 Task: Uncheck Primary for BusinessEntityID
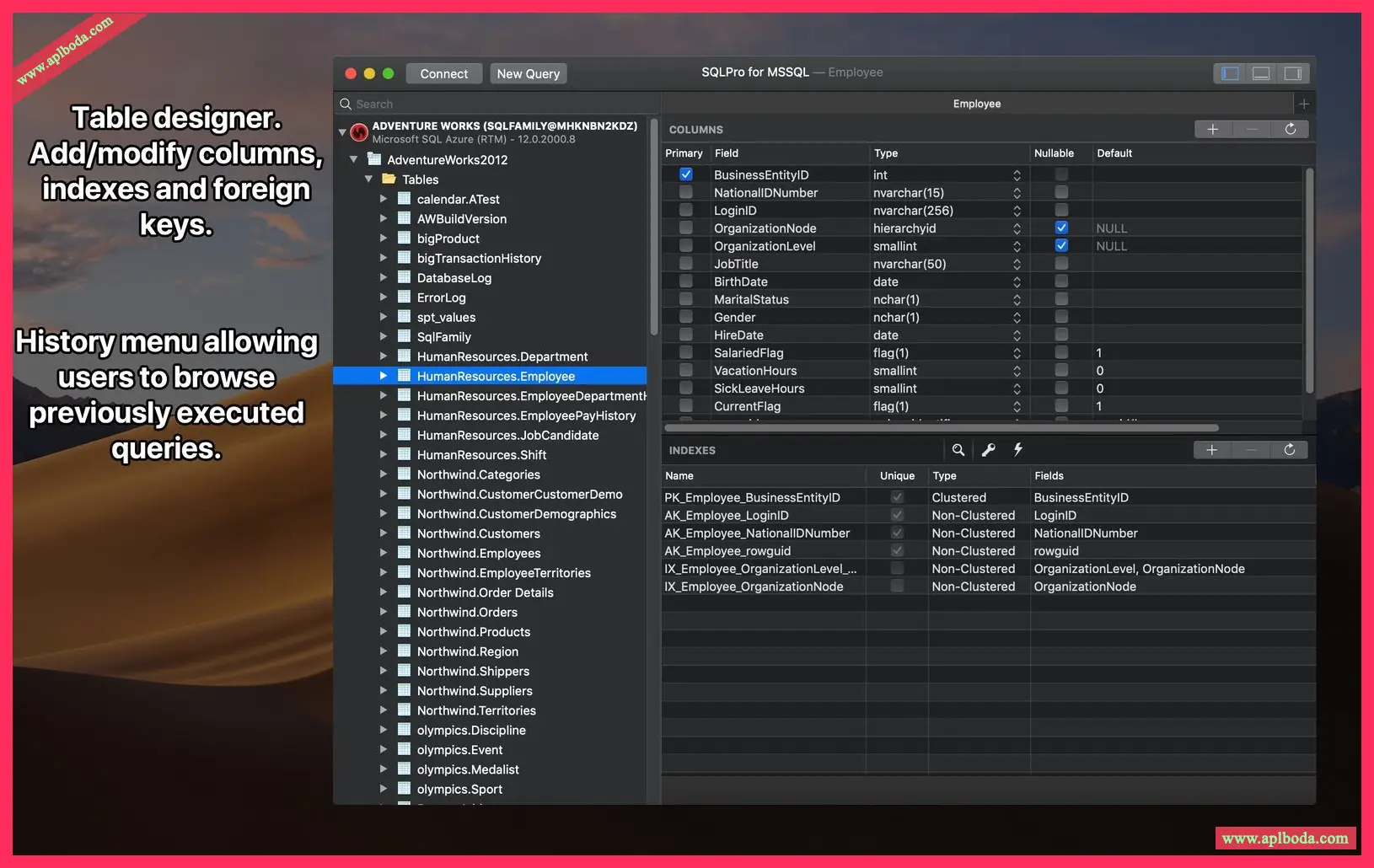pyautogui.click(x=686, y=174)
